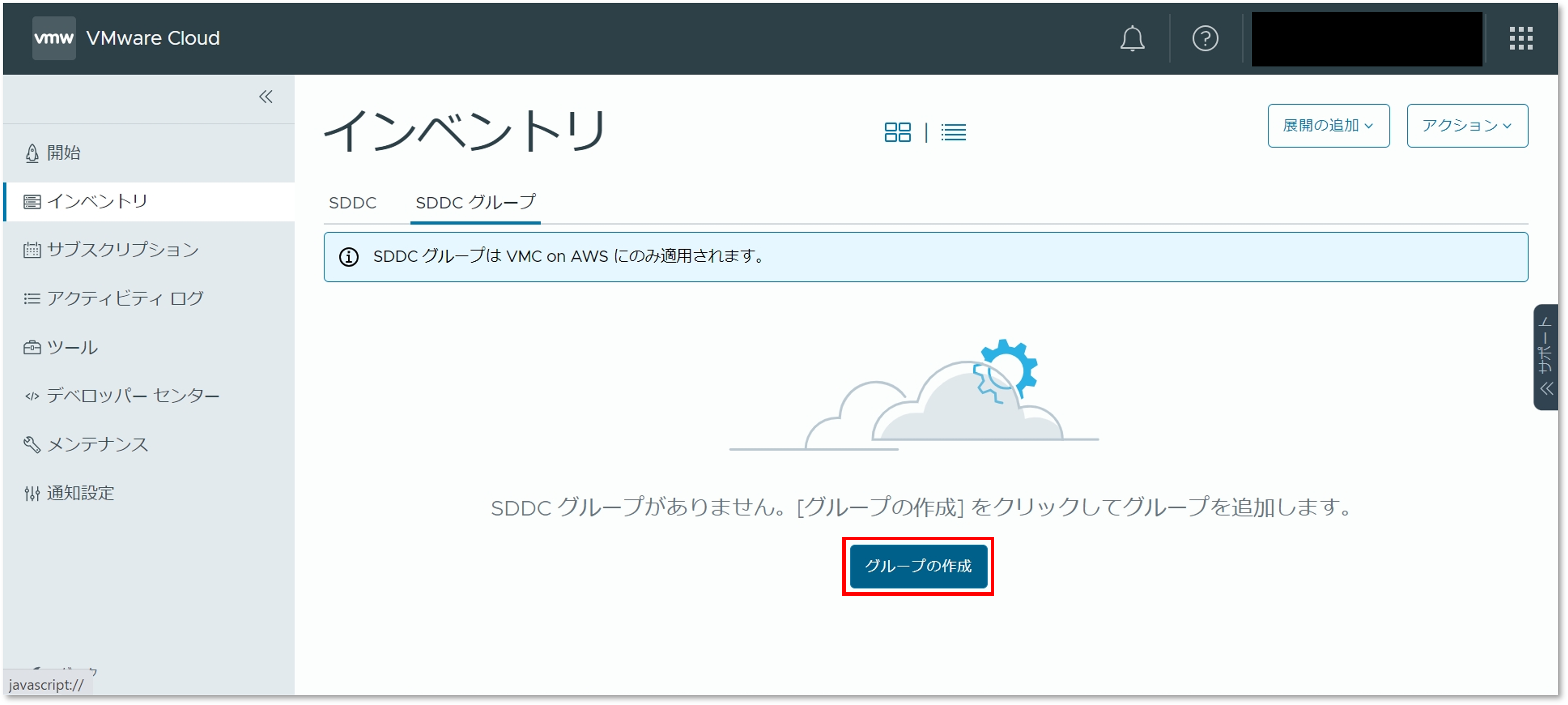The image size is (1568, 705).
Task: Open メンテナンス in the sidebar
Action: coord(149,444)
